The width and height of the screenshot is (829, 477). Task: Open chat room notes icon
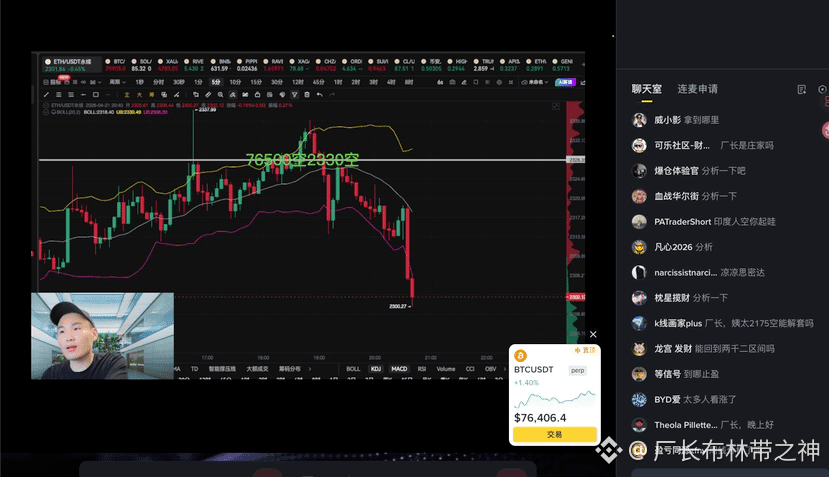[802, 89]
